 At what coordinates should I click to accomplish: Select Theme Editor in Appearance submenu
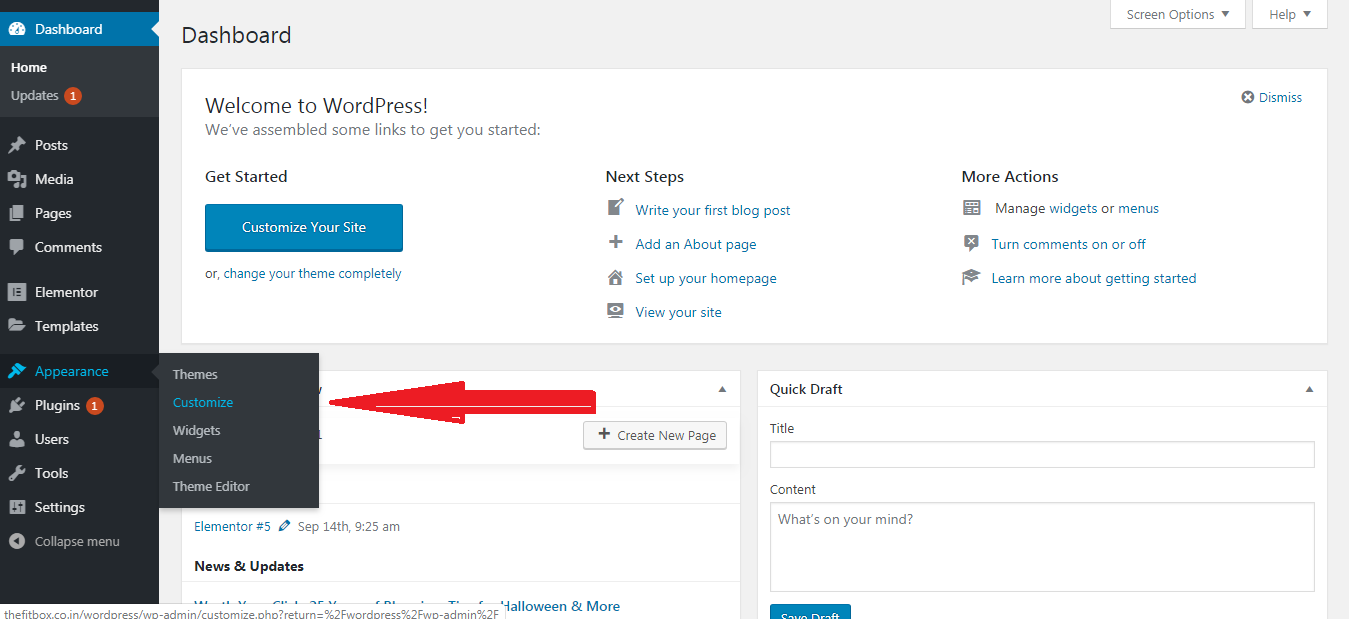[212, 486]
